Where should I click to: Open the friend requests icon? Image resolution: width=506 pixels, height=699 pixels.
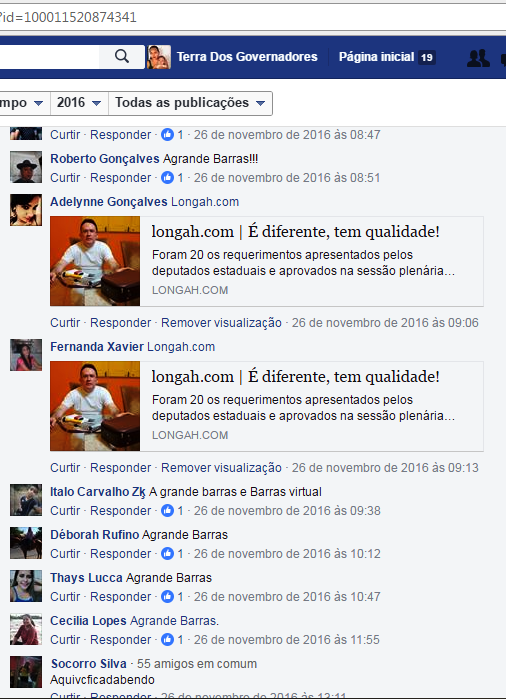coord(478,58)
